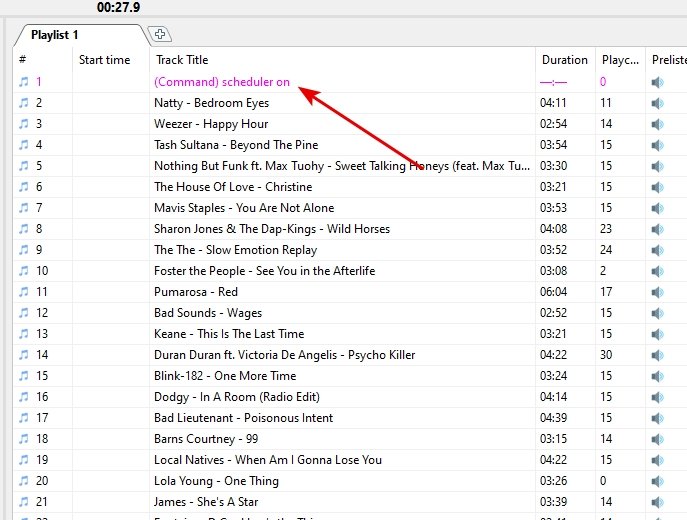Click music note icon beside track 7

click(24, 208)
